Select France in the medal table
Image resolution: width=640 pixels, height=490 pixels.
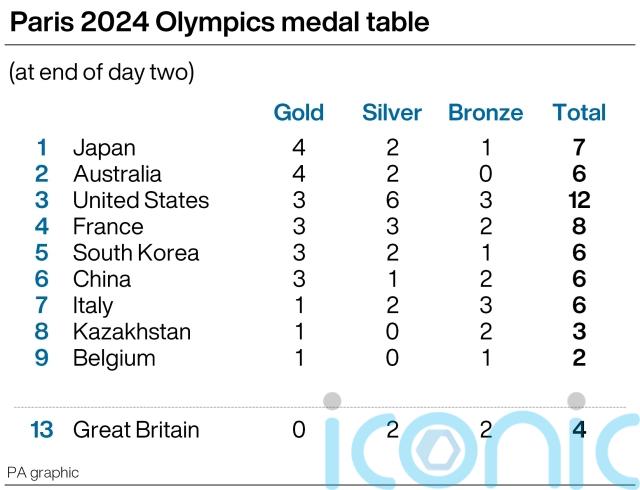click(x=108, y=226)
